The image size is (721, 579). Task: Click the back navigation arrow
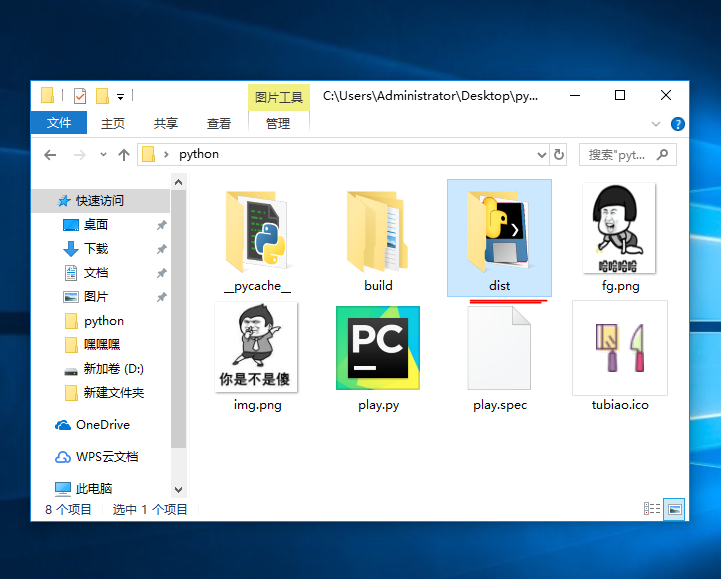[50, 155]
